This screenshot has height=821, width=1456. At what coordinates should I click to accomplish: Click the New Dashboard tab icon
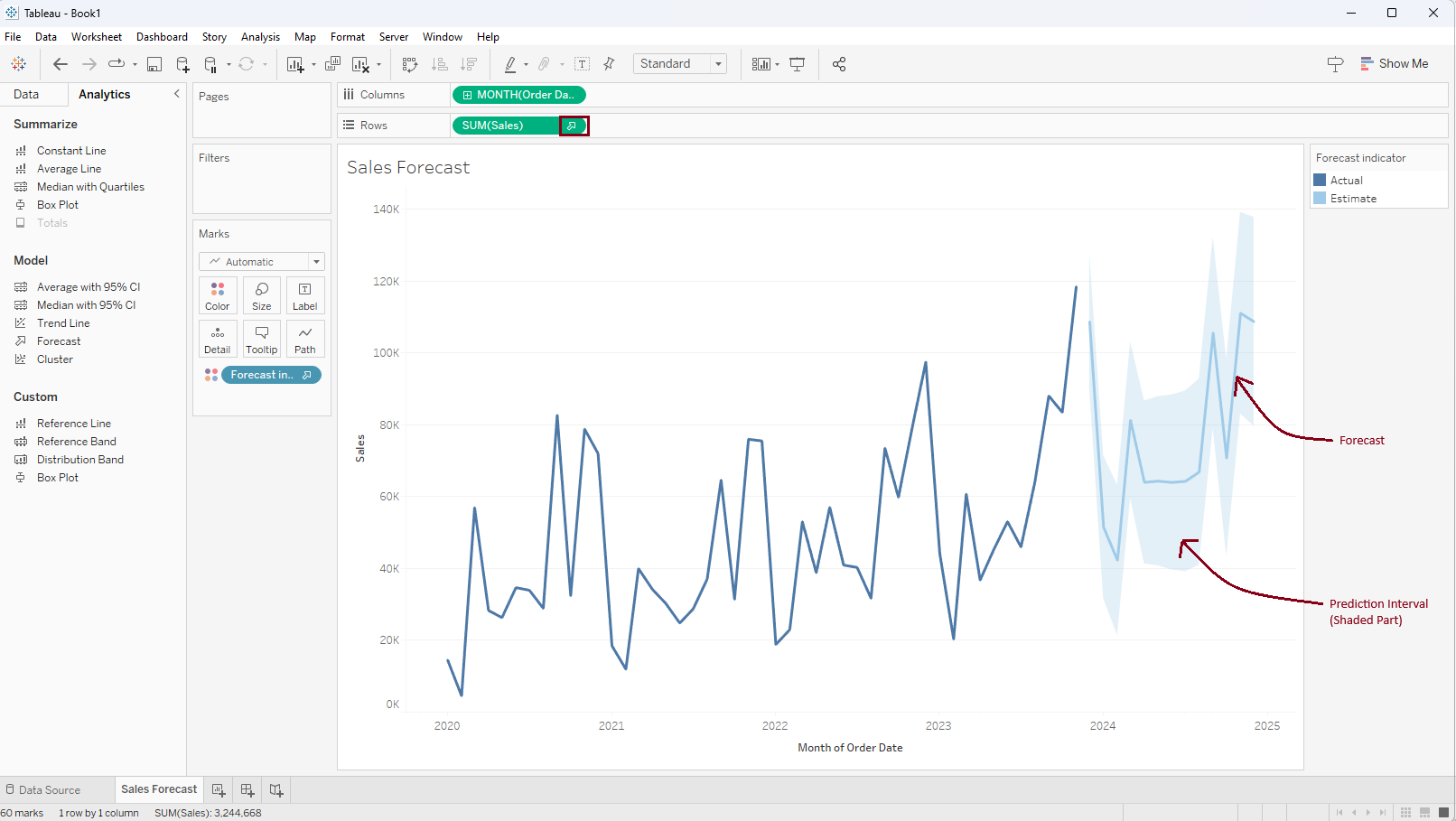pyautogui.click(x=247, y=790)
